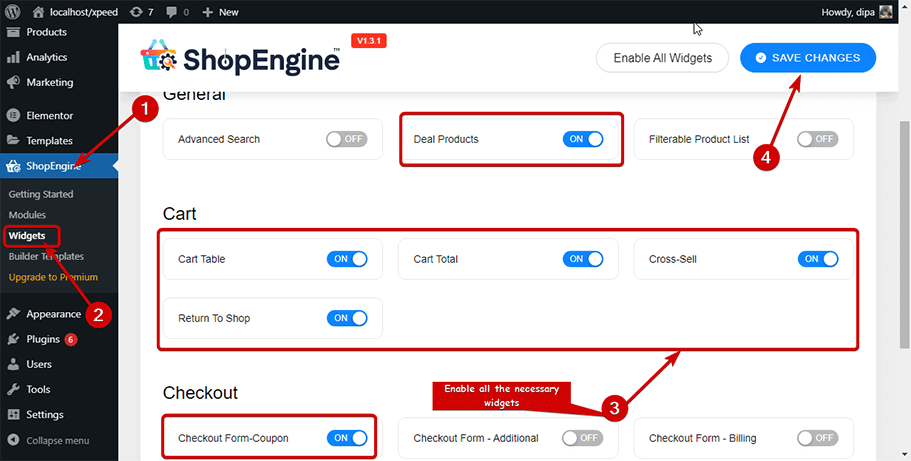Image resolution: width=911 pixels, height=461 pixels.
Task: Click the Cross-Sell widget label
Action: tap(673, 259)
